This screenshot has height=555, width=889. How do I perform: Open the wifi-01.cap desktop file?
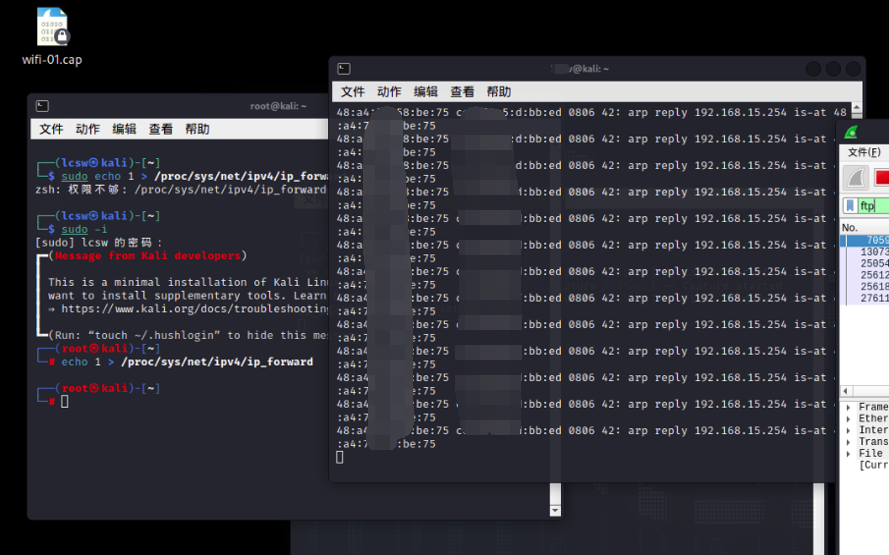coord(52,31)
